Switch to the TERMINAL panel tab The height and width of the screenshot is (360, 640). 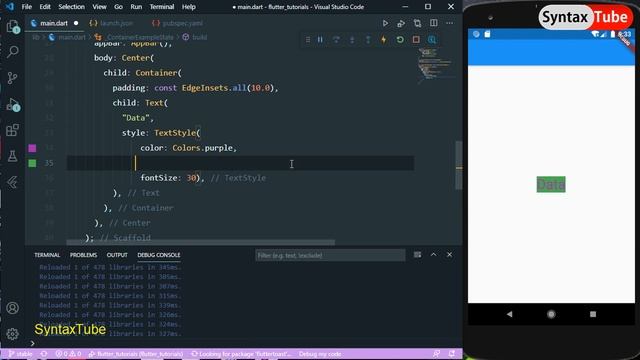[47, 255]
